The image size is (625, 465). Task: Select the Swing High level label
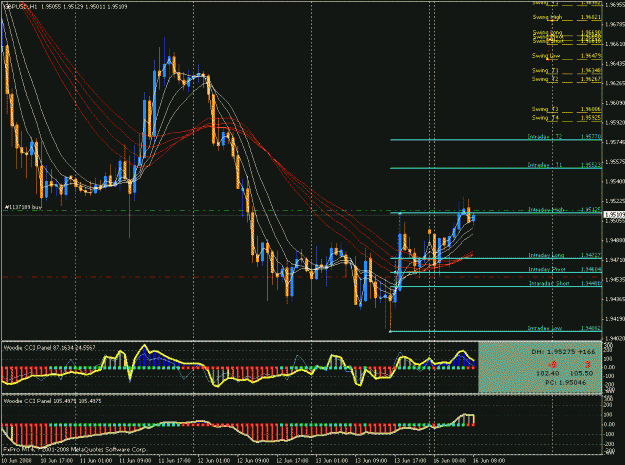click(x=547, y=17)
